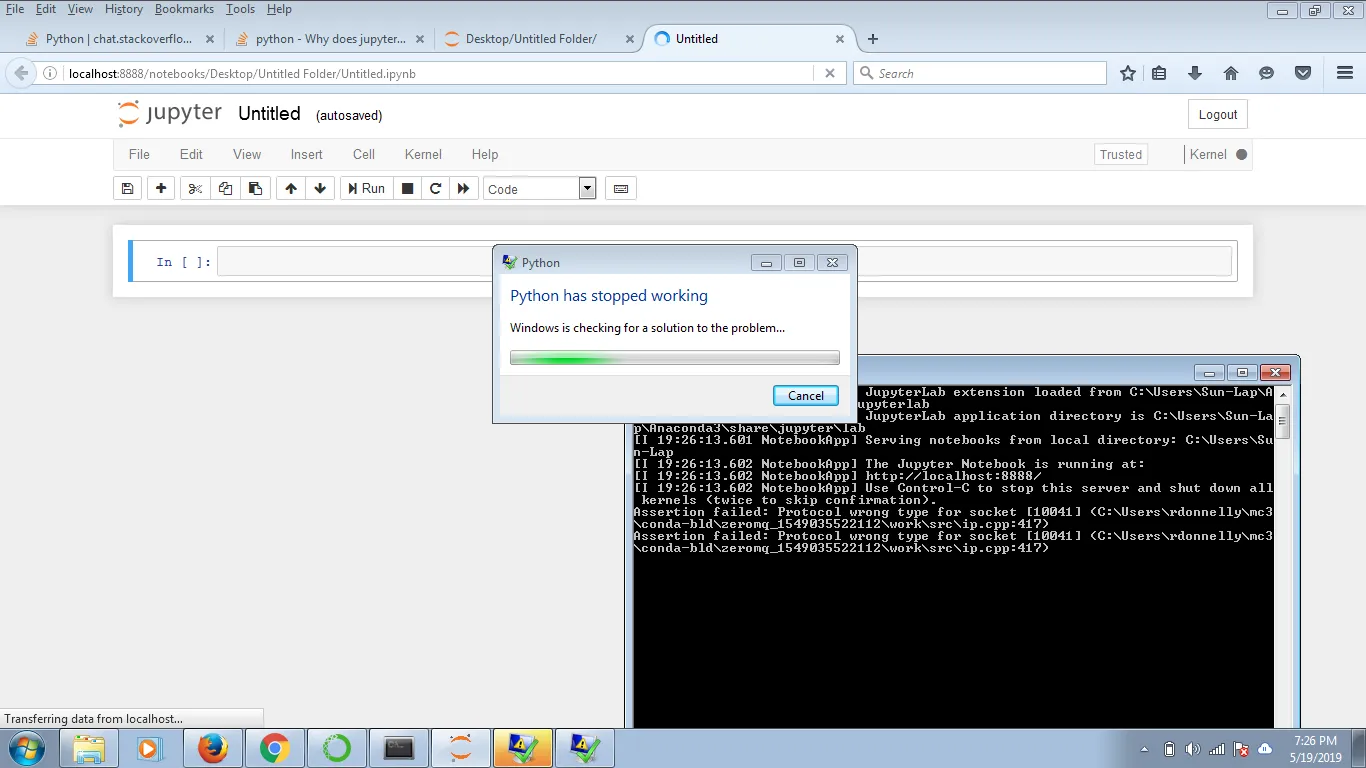
Task: Open Jupyter Insert menu
Action: tap(306, 154)
